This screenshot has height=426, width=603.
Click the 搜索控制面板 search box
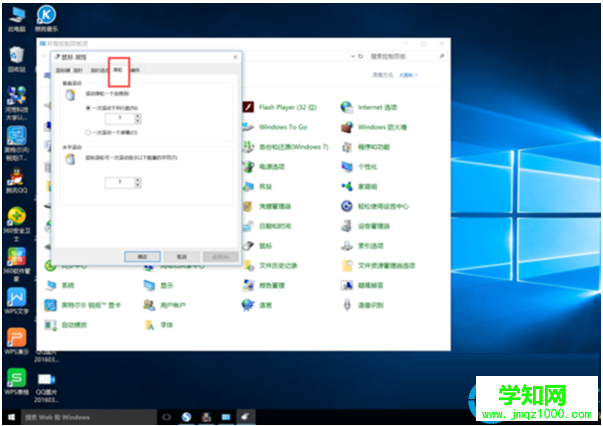[407, 56]
